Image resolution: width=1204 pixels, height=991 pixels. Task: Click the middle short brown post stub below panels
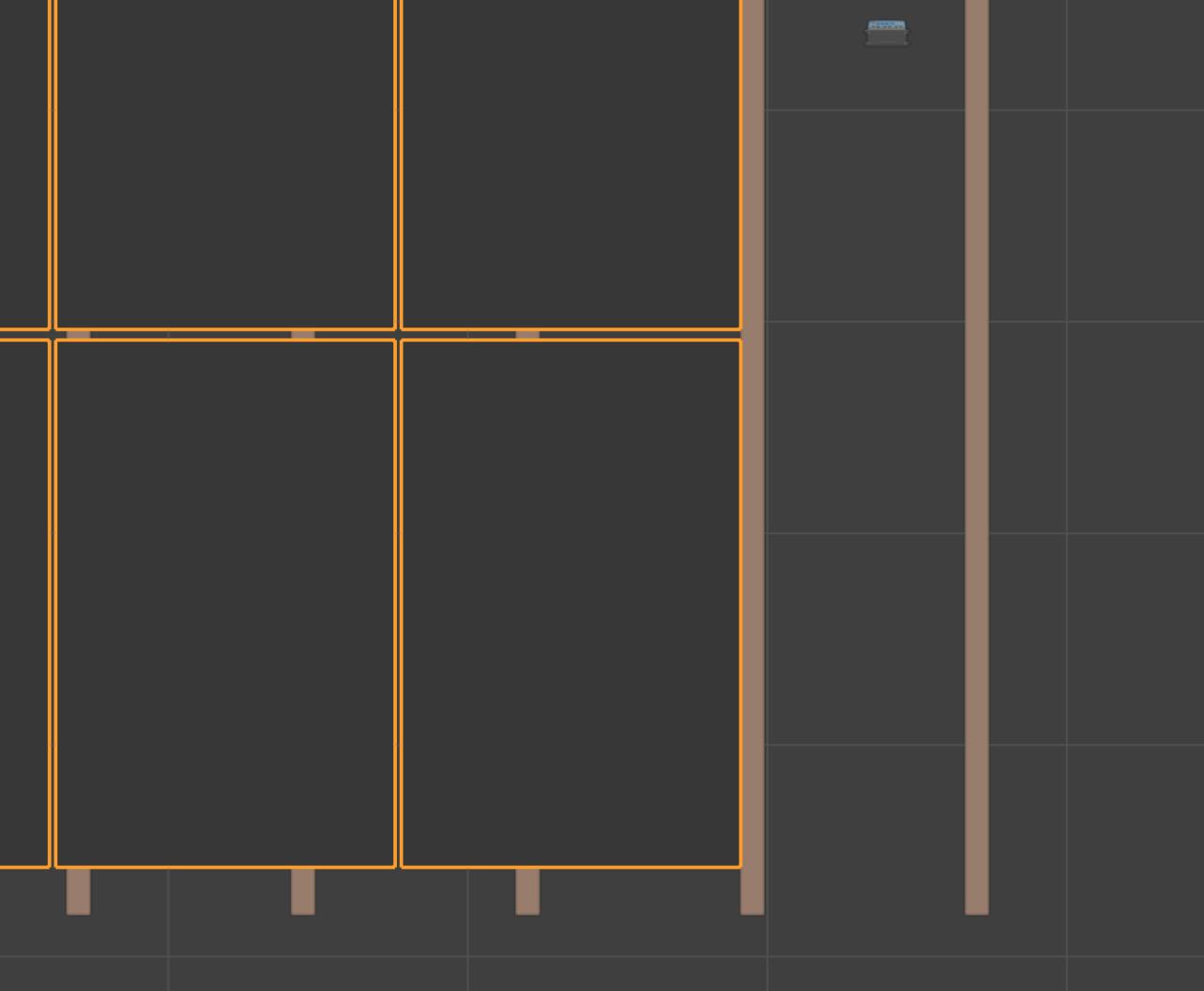click(x=303, y=891)
